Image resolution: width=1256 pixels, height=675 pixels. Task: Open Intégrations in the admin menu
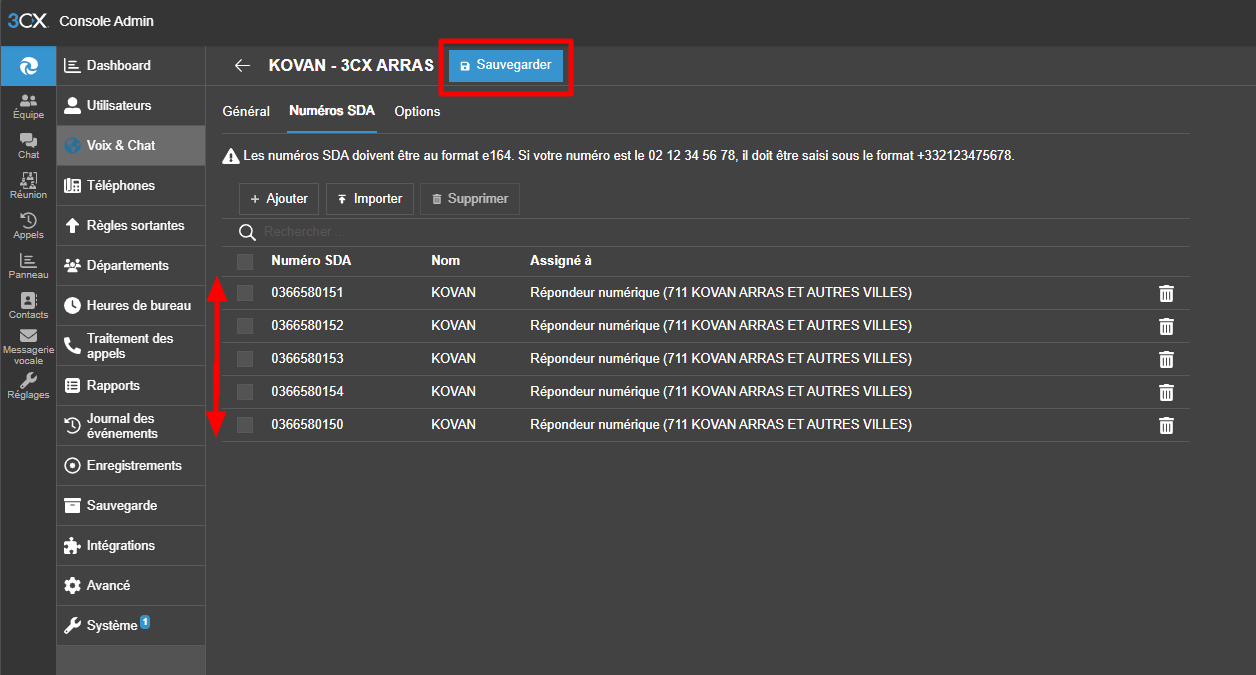click(x=131, y=546)
